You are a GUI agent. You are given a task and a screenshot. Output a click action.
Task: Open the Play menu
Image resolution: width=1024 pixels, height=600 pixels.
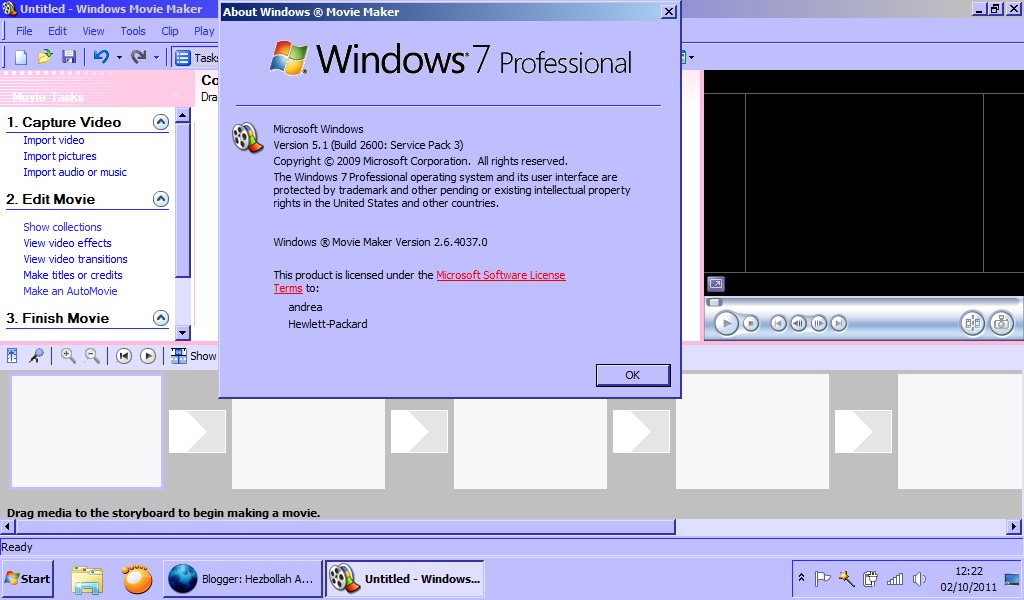[x=204, y=31]
